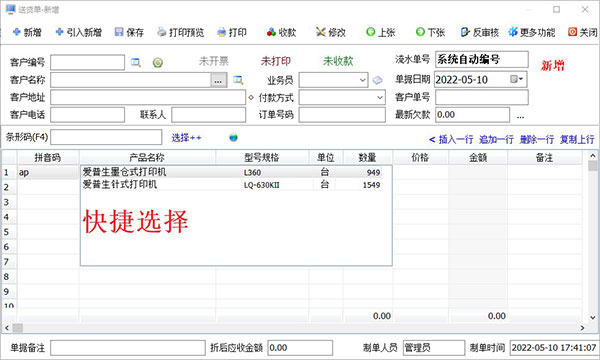Focus the 条形码(F4) input field
This screenshot has height=360, width=600.
point(106,137)
